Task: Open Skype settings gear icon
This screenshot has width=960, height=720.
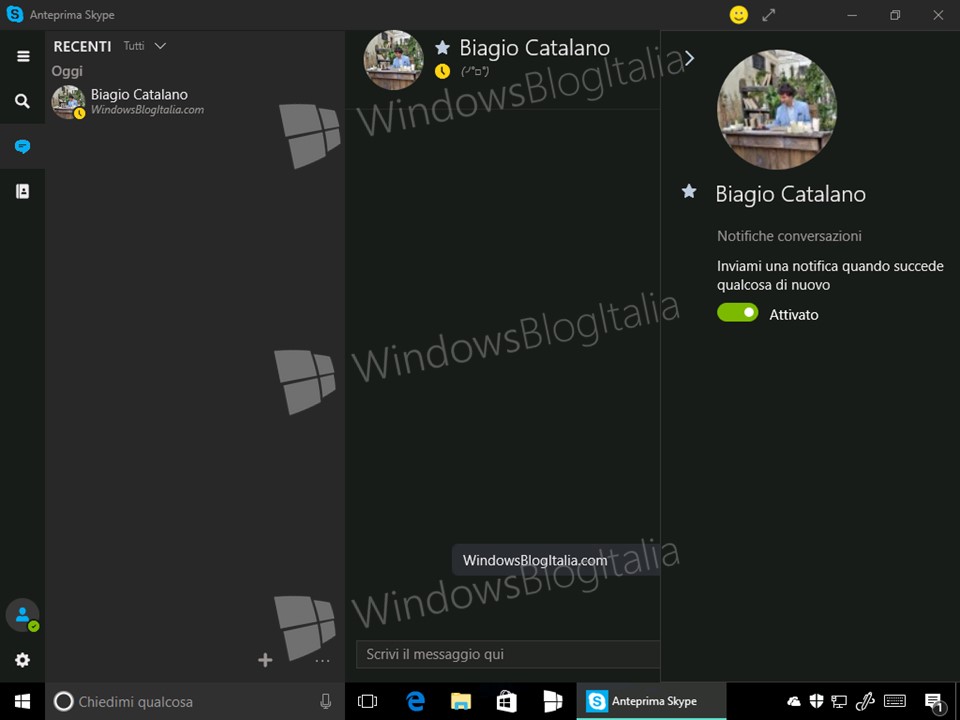Action: [x=22, y=660]
